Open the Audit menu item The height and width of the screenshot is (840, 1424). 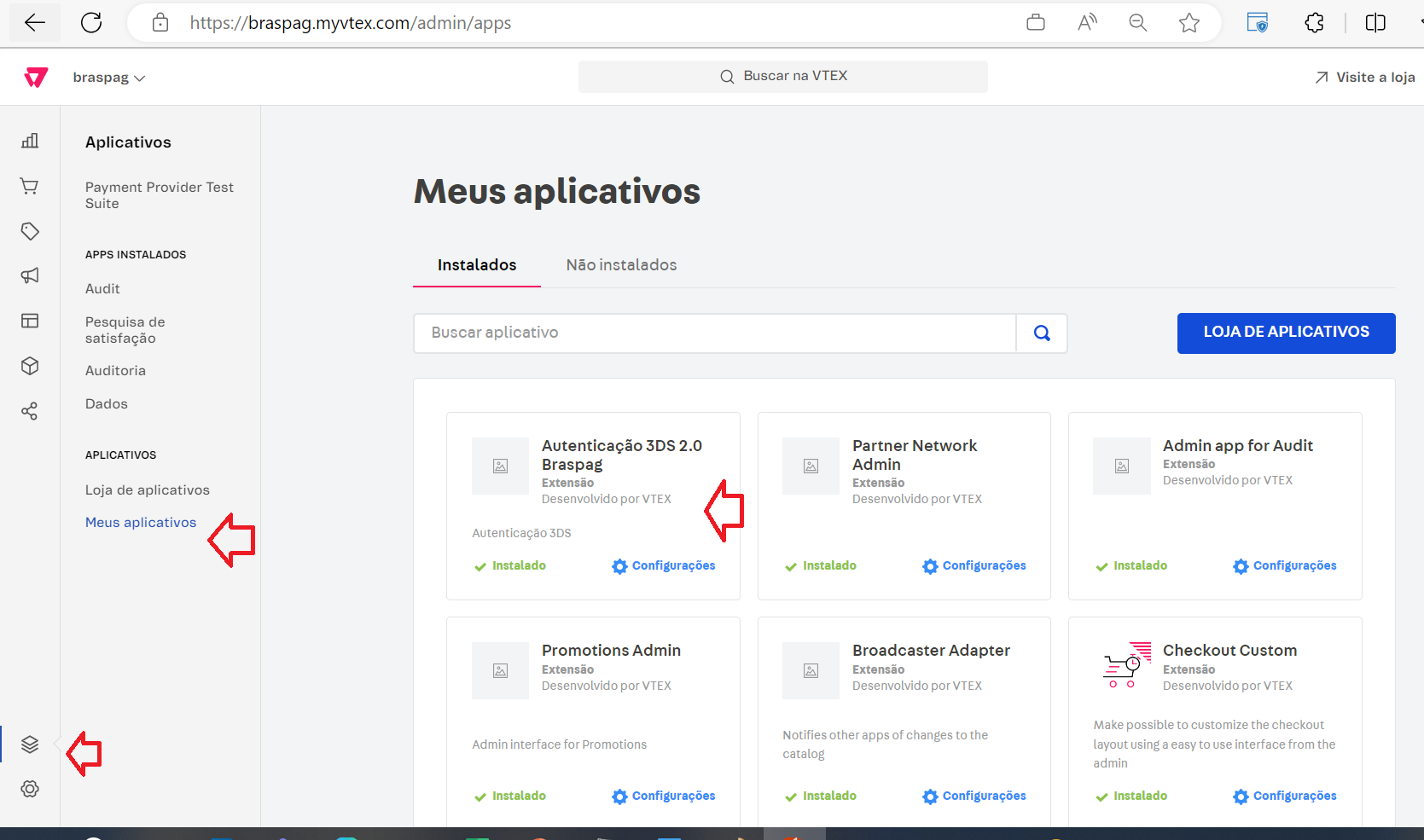(x=102, y=289)
